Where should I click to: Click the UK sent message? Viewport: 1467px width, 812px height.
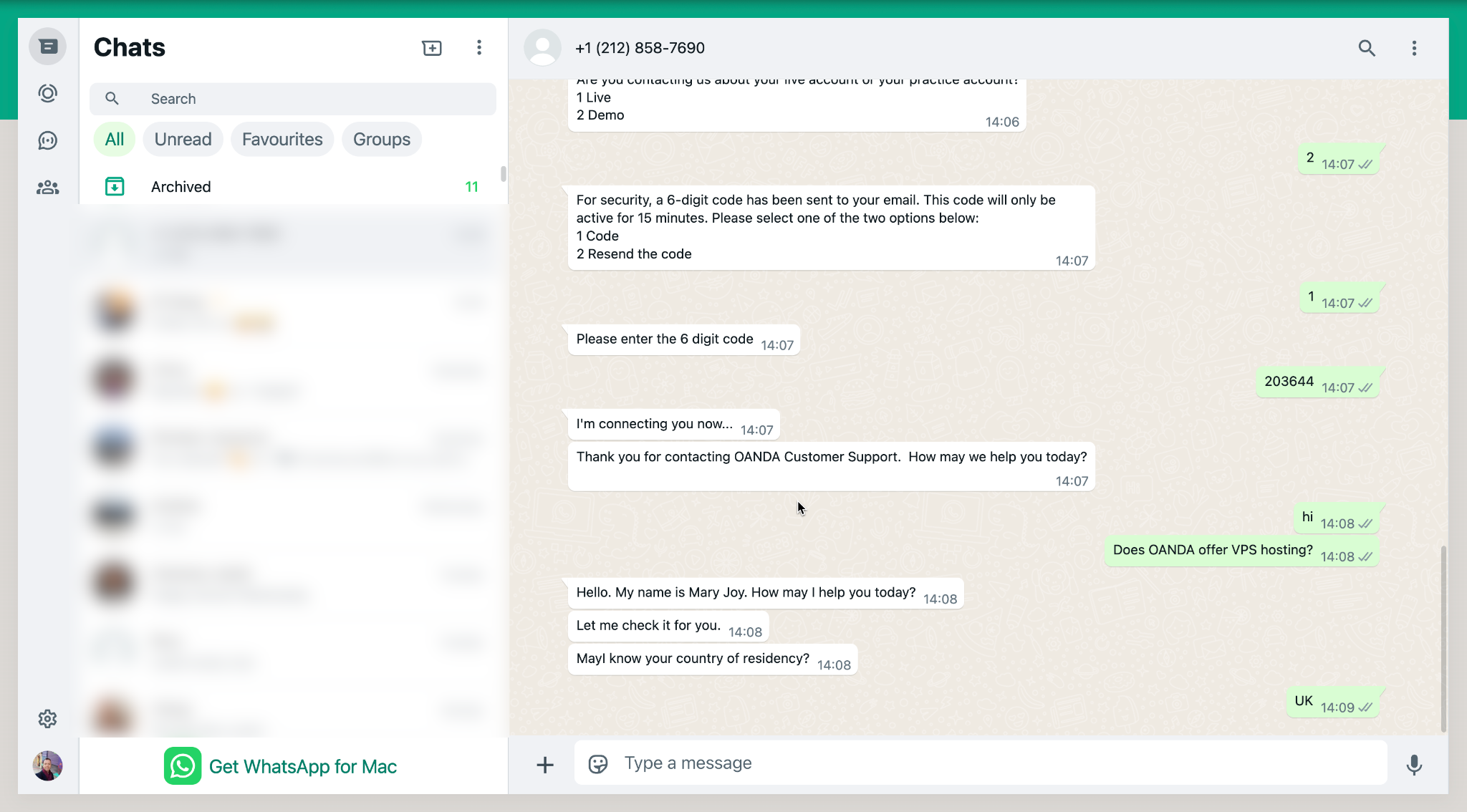coord(1333,702)
